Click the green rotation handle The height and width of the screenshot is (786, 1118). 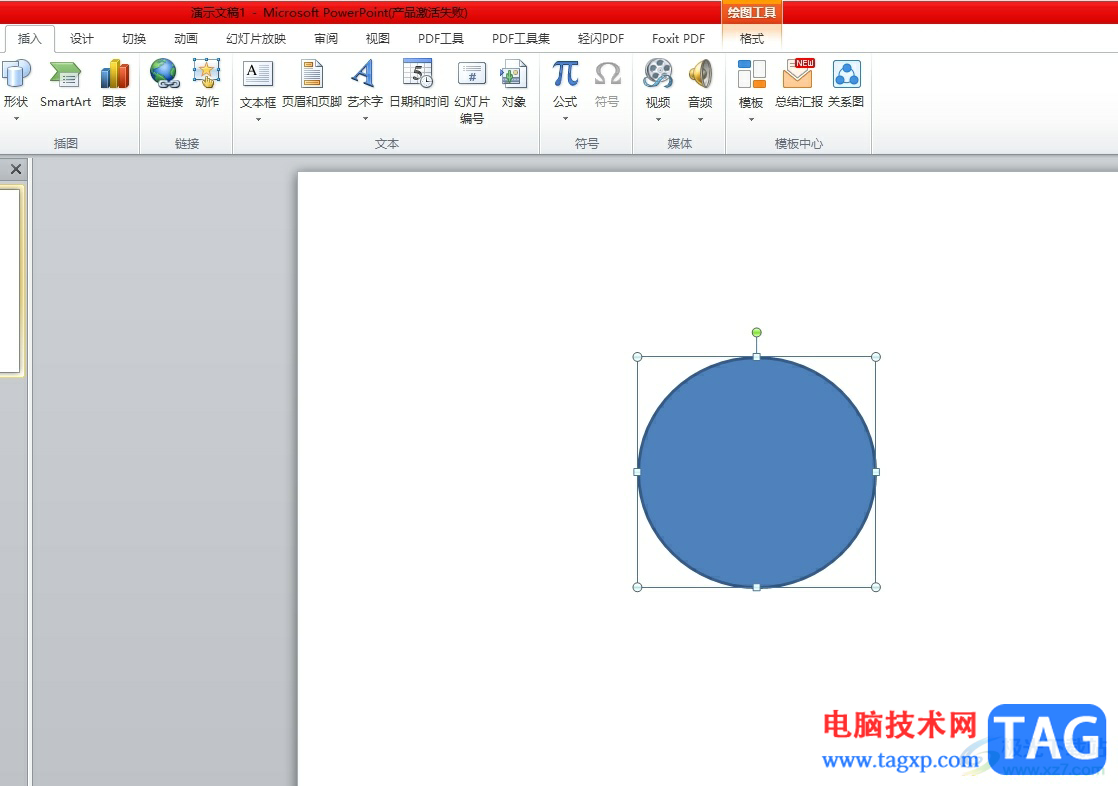(x=757, y=332)
